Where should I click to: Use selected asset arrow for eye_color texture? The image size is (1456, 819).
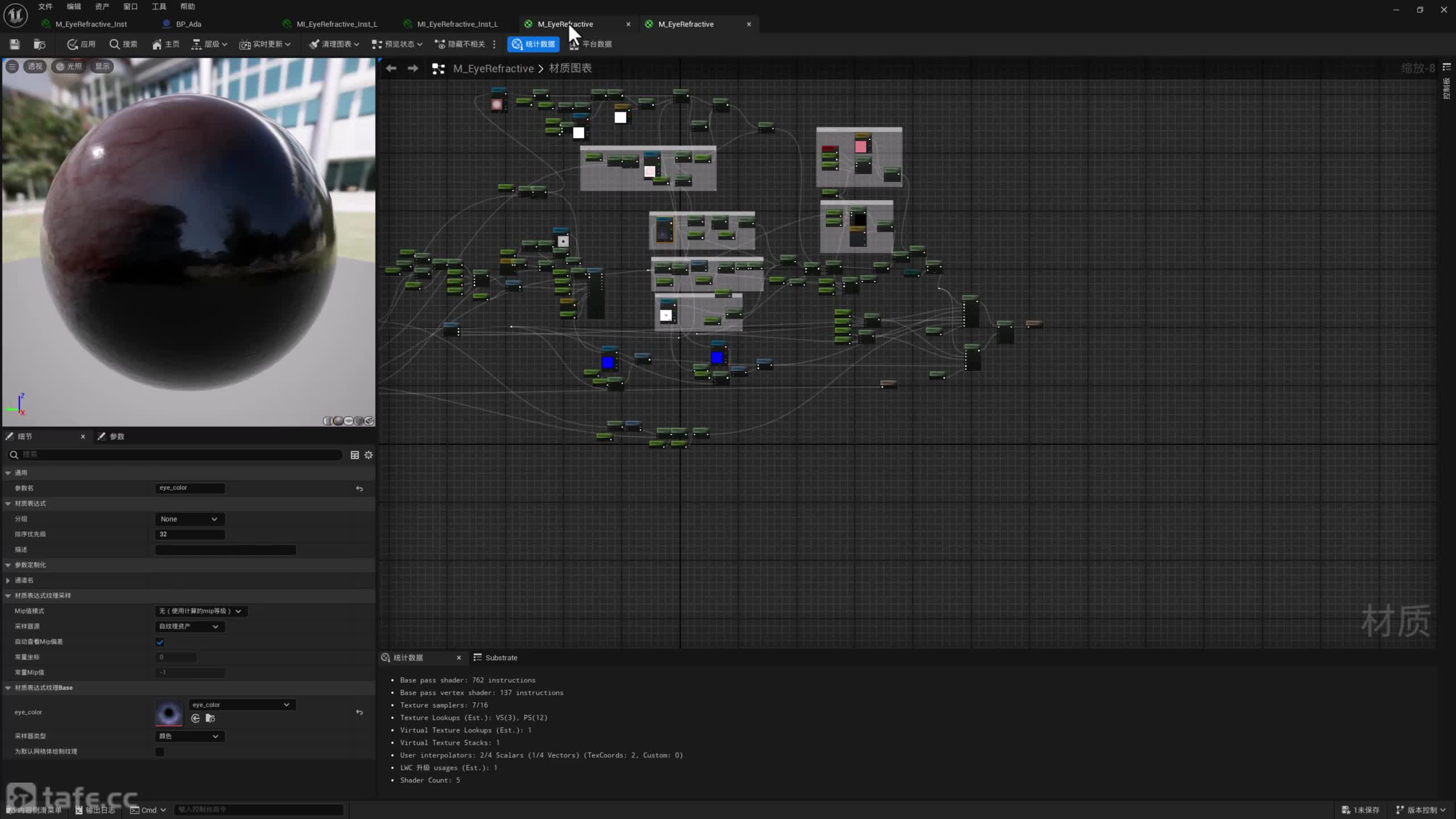(196, 718)
